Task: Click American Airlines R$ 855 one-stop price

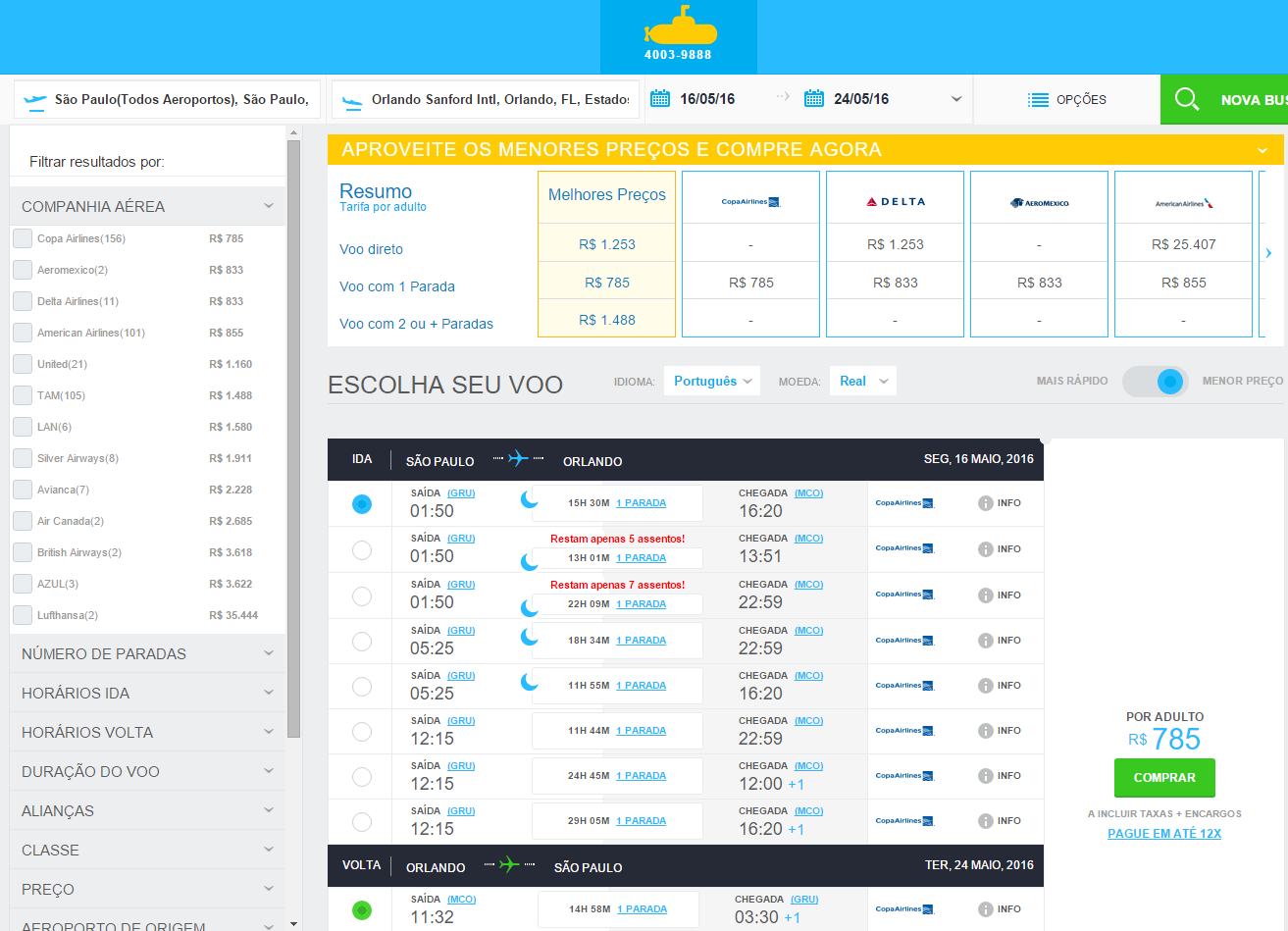Action: coord(1183,283)
